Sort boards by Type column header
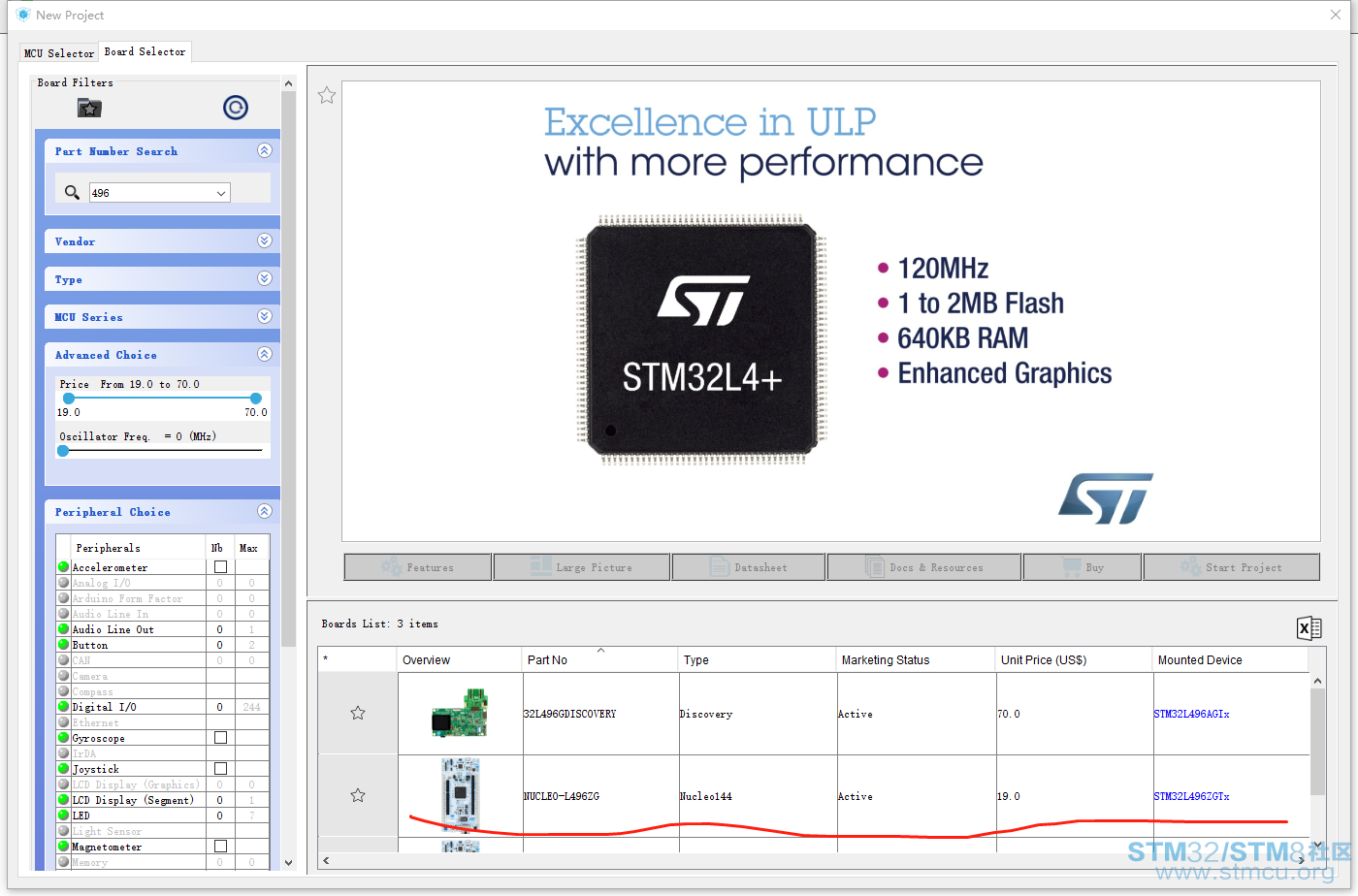Image resolution: width=1358 pixels, height=896 pixels. 757,659
